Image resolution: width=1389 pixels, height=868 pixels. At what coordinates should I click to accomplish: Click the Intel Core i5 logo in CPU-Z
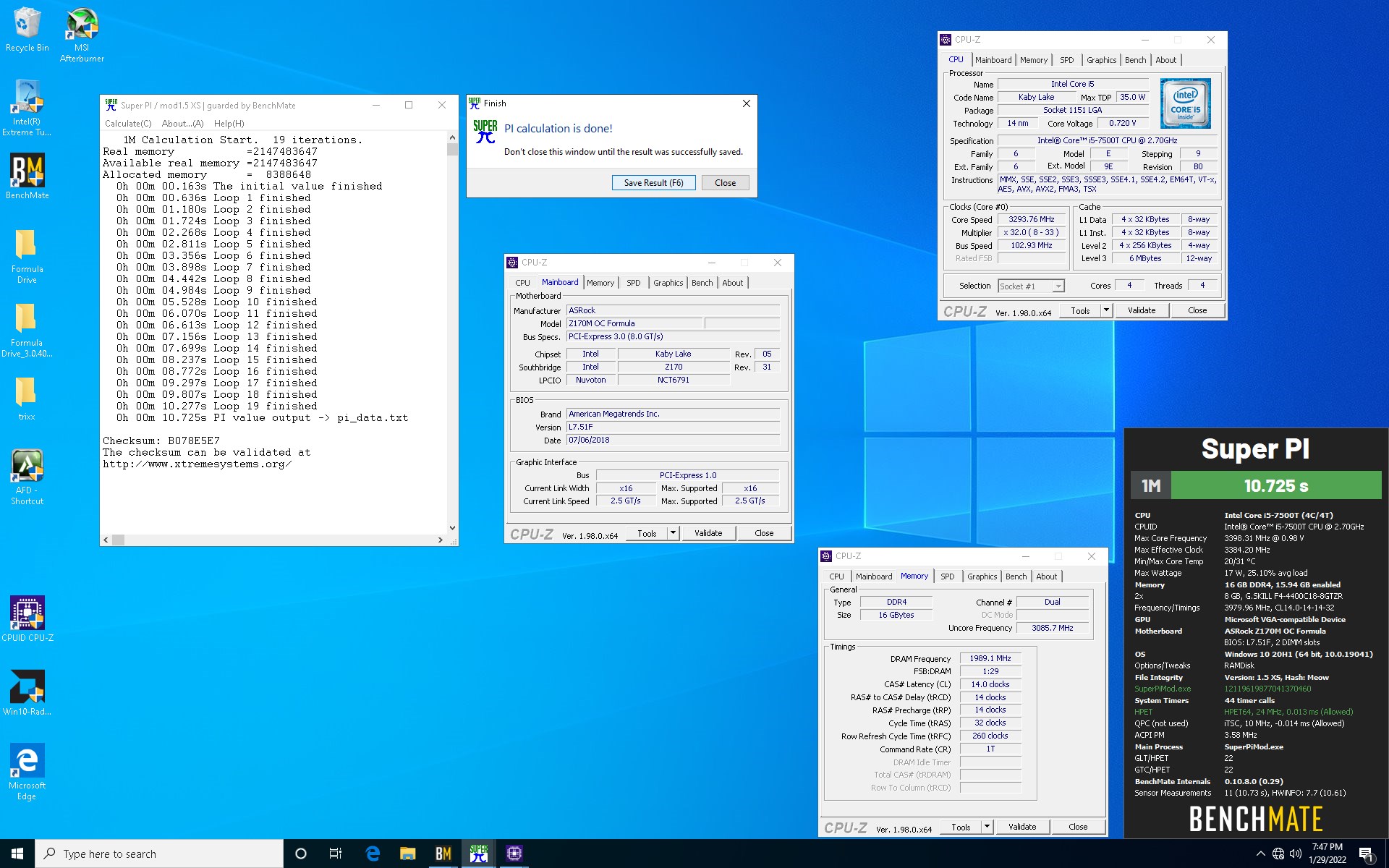1185,104
